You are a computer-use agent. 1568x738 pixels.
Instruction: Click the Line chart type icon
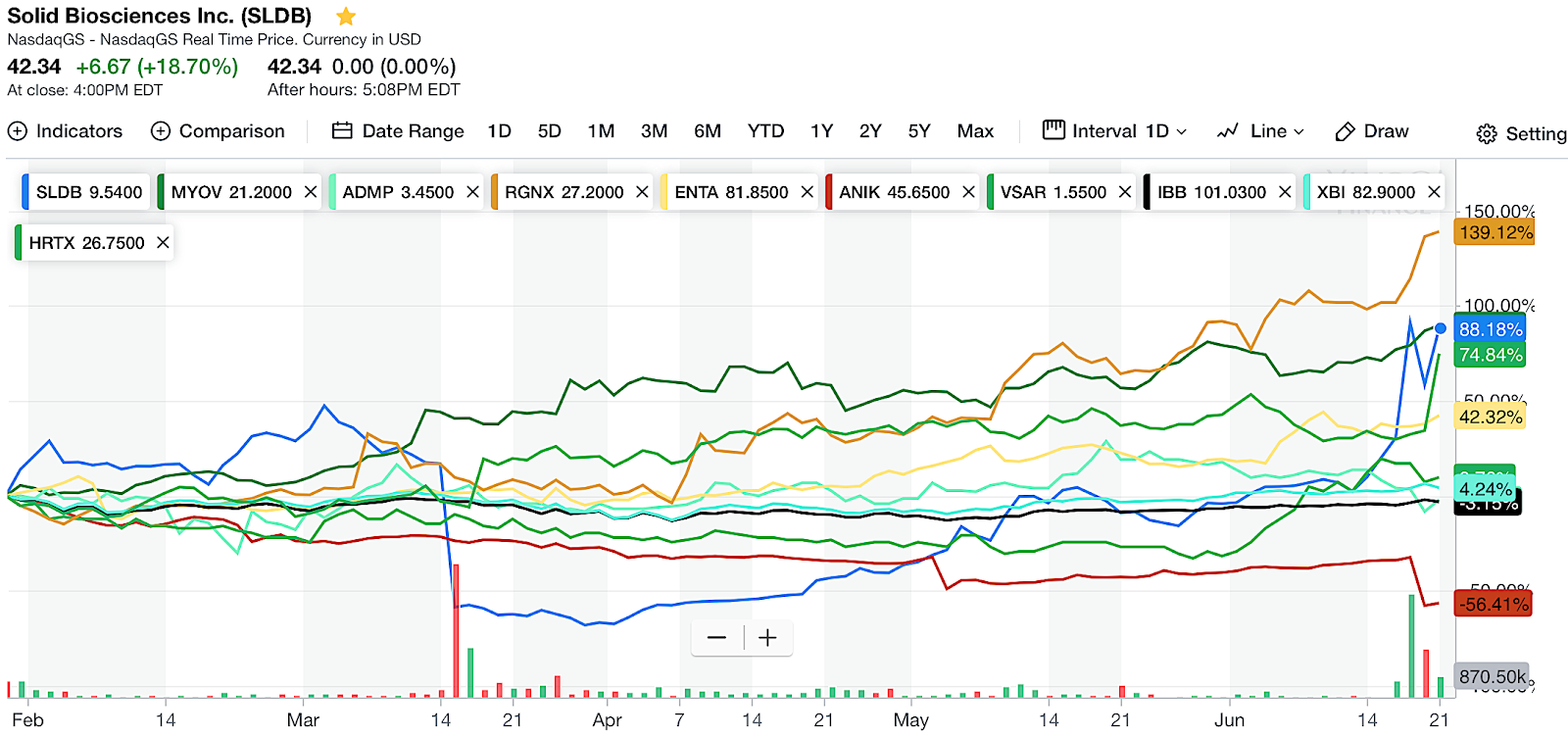[1228, 131]
